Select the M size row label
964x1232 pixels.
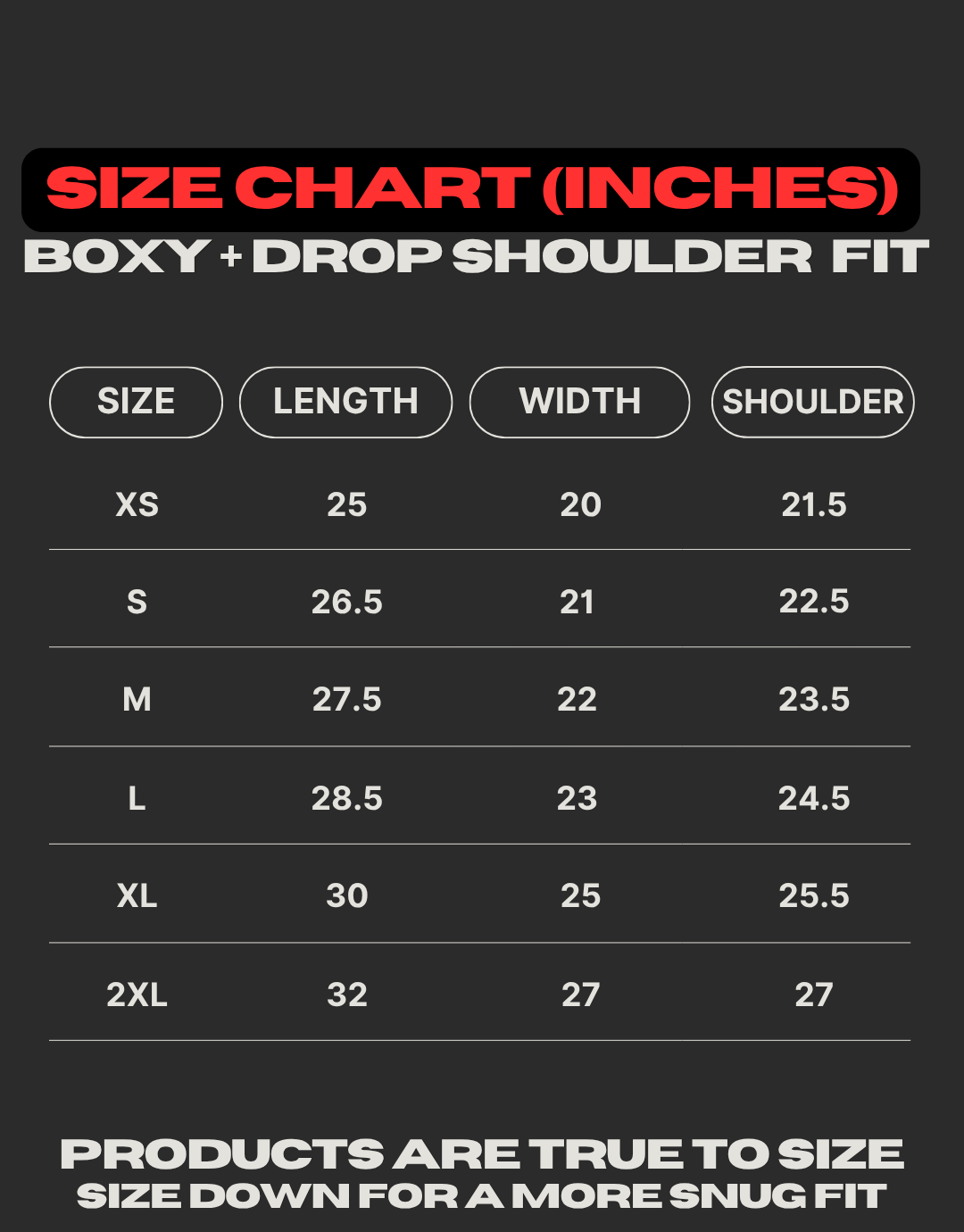click(x=137, y=700)
